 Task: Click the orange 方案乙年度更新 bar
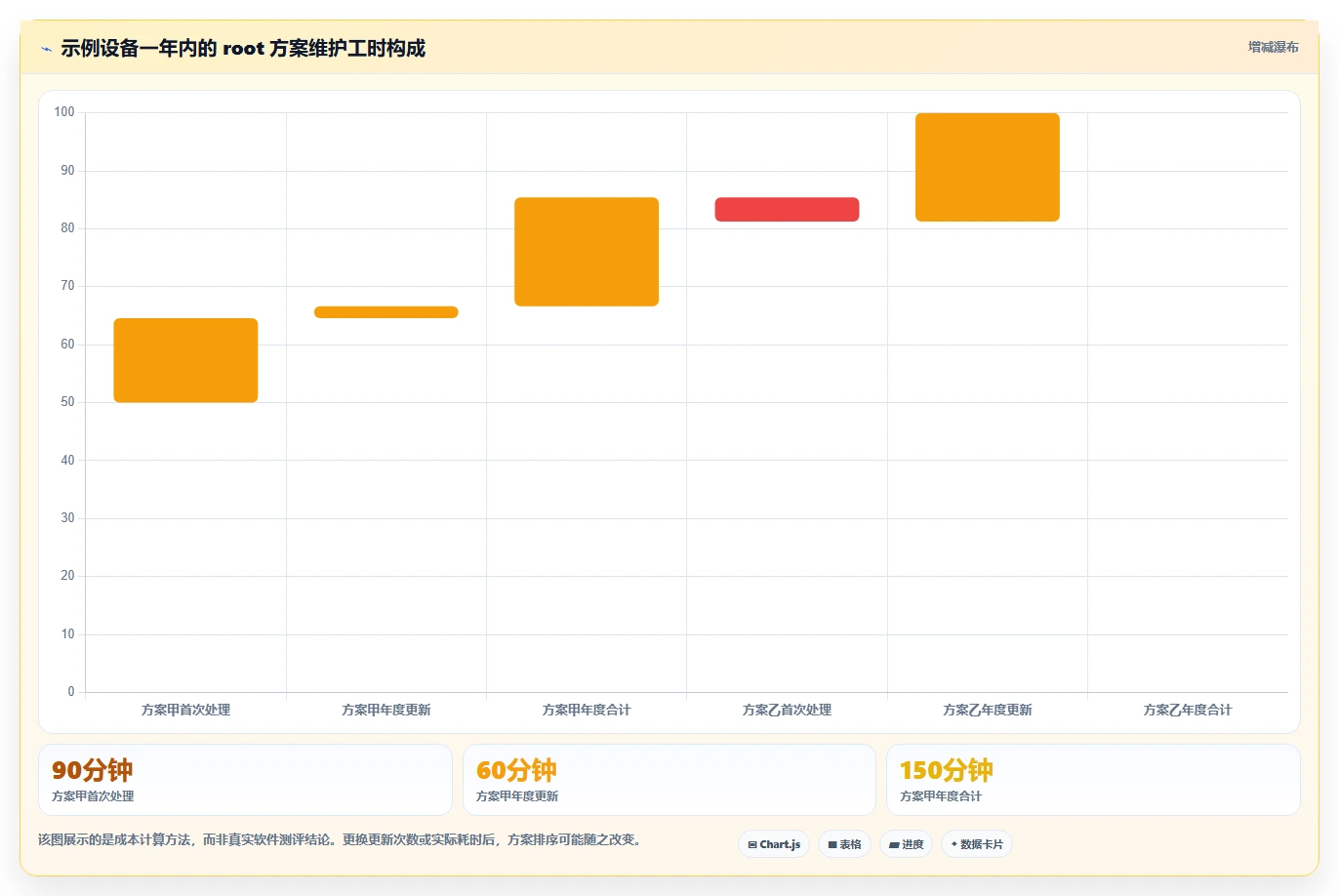pos(988,167)
